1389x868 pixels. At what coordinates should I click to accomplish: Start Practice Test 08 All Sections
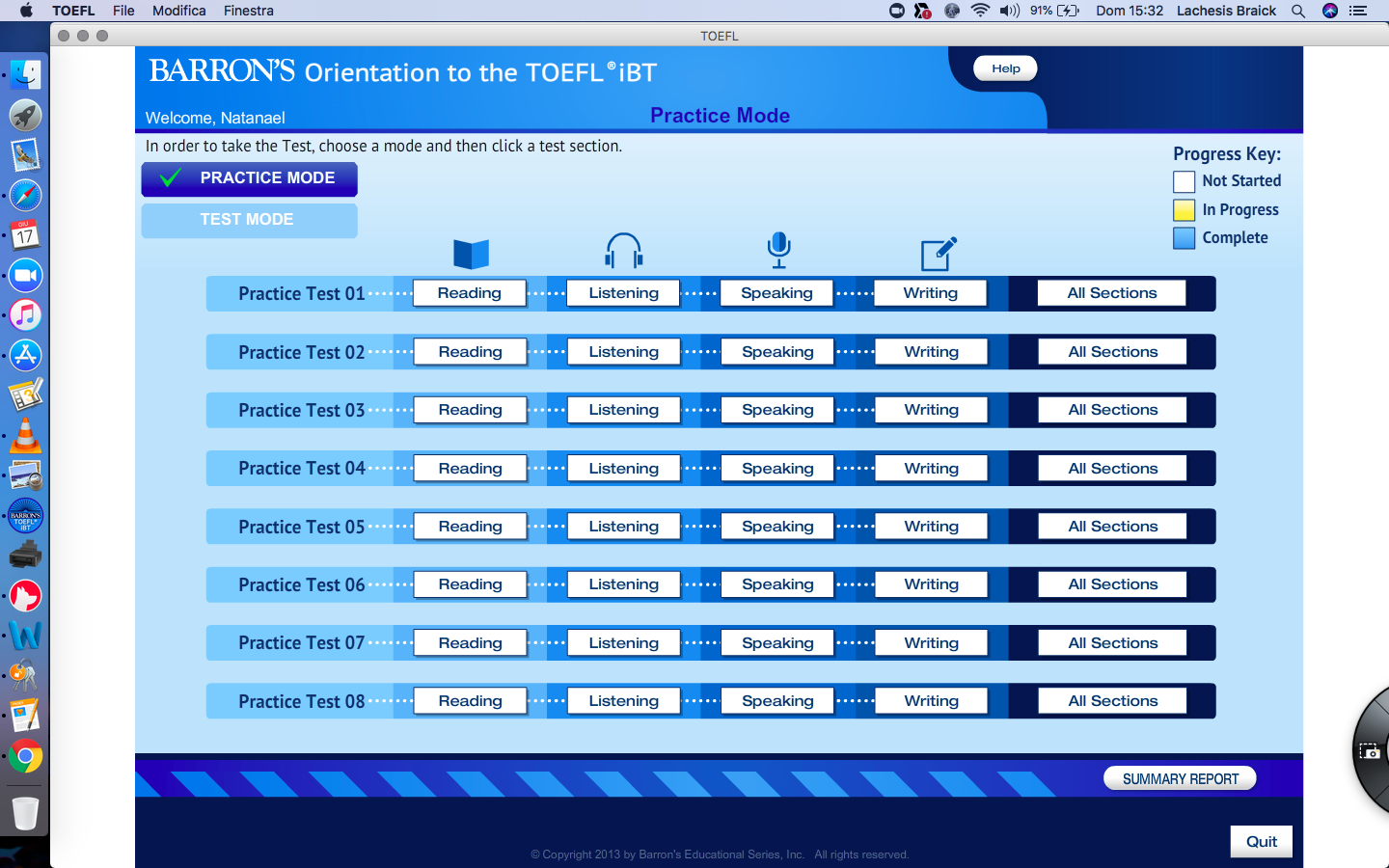(1112, 701)
